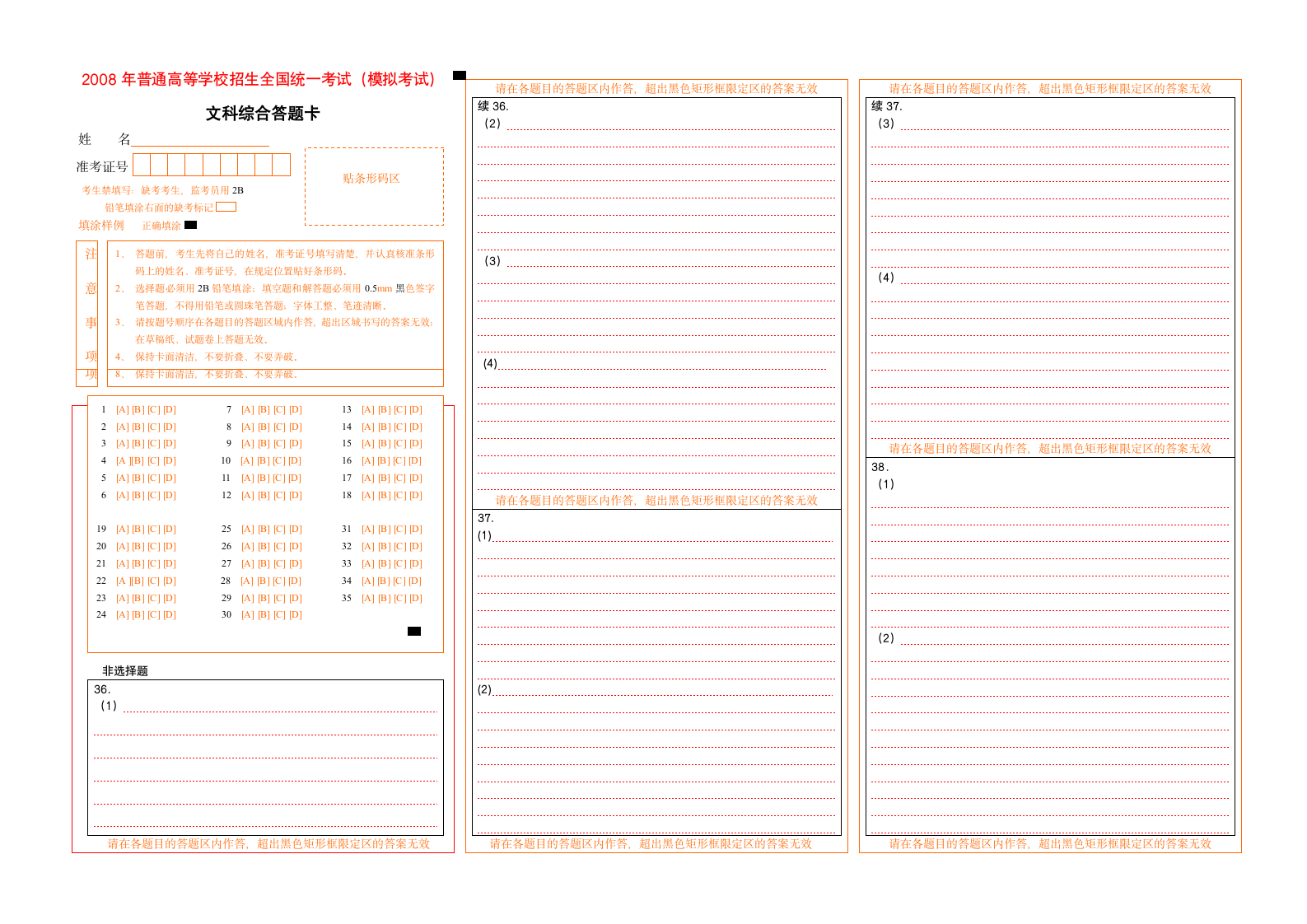Select bubble [D] for question 35
The image size is (1307, 924).
(x=415, y=598)
